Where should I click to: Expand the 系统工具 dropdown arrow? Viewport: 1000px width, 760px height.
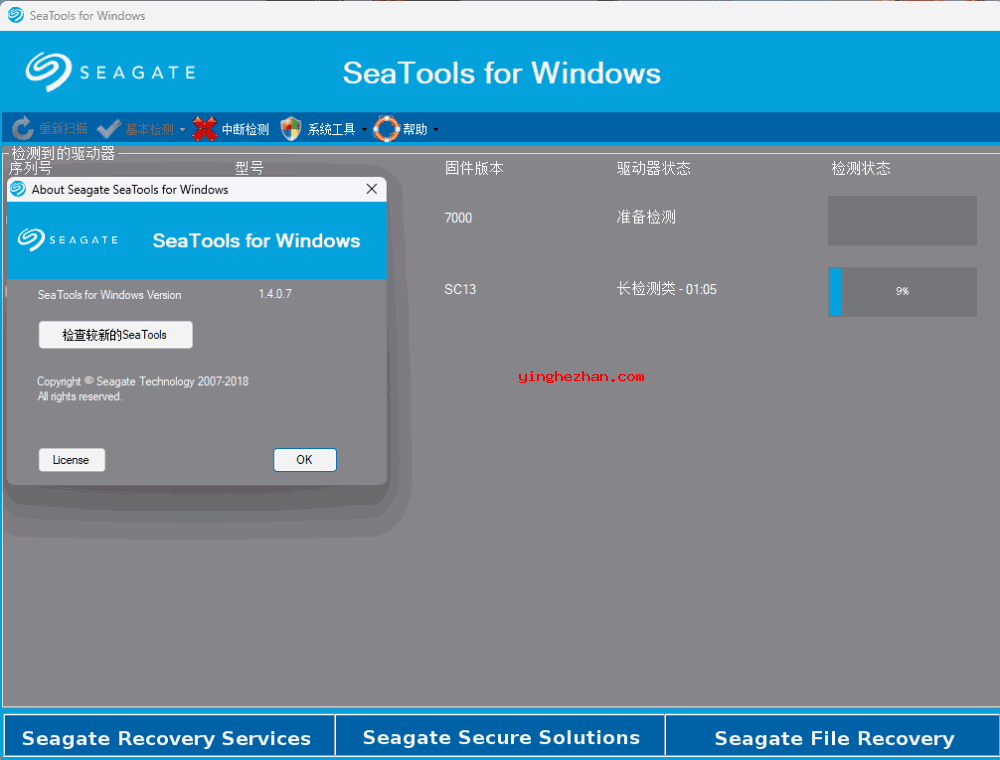coord(364,129)
